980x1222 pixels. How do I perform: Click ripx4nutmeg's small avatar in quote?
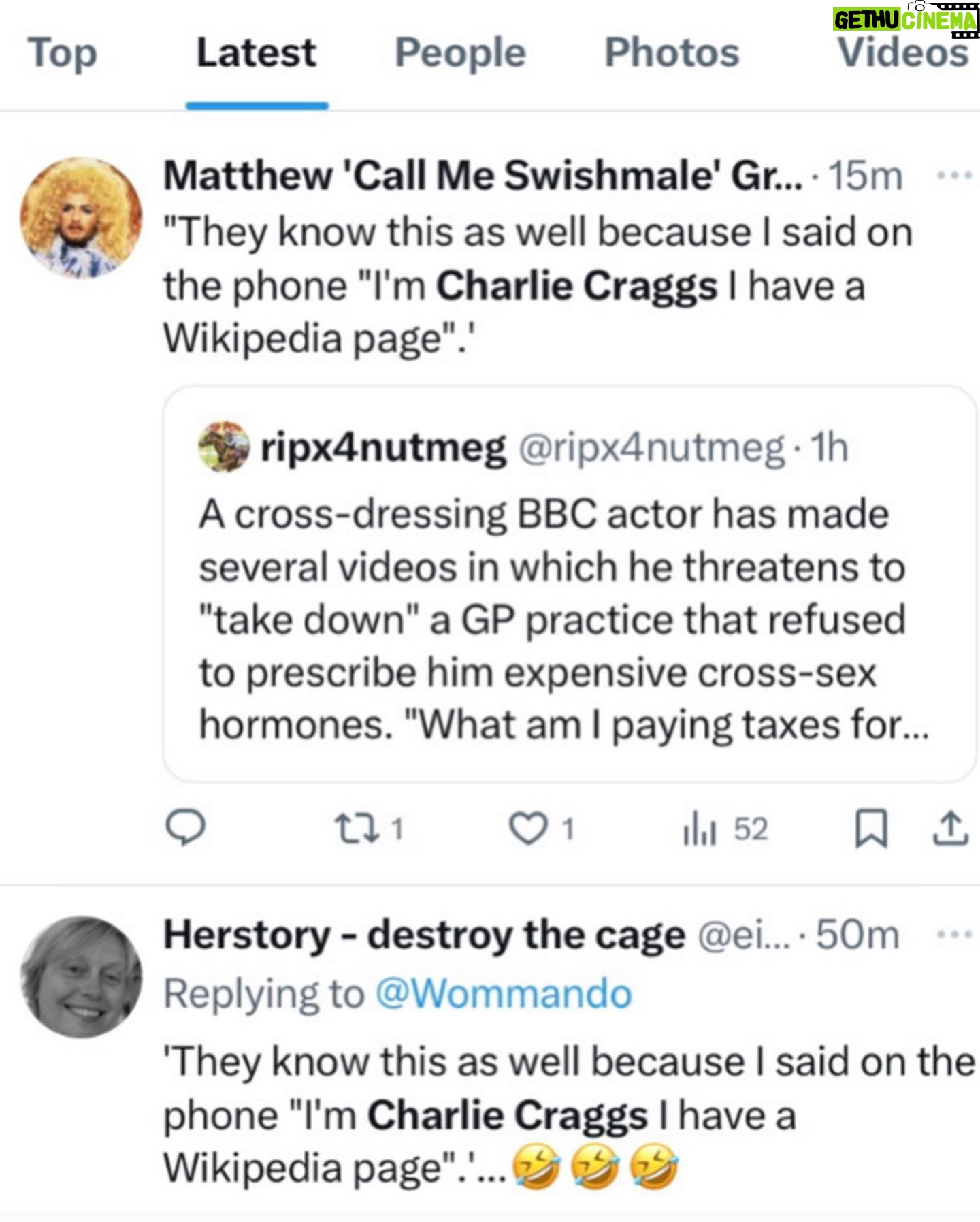point(223,447)
